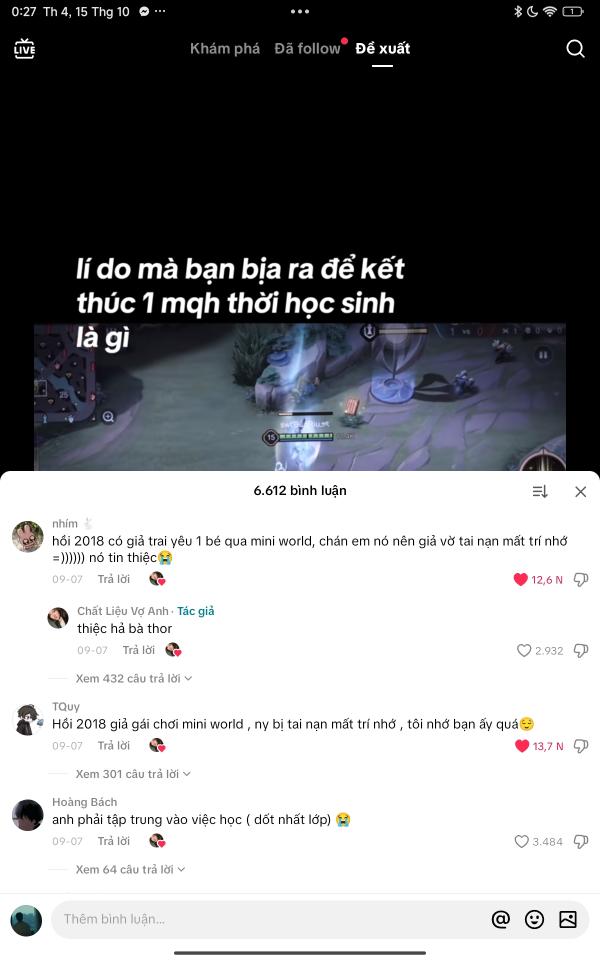
Task: Tap the search magnifier icon
Action: click(x=575, y=48)
